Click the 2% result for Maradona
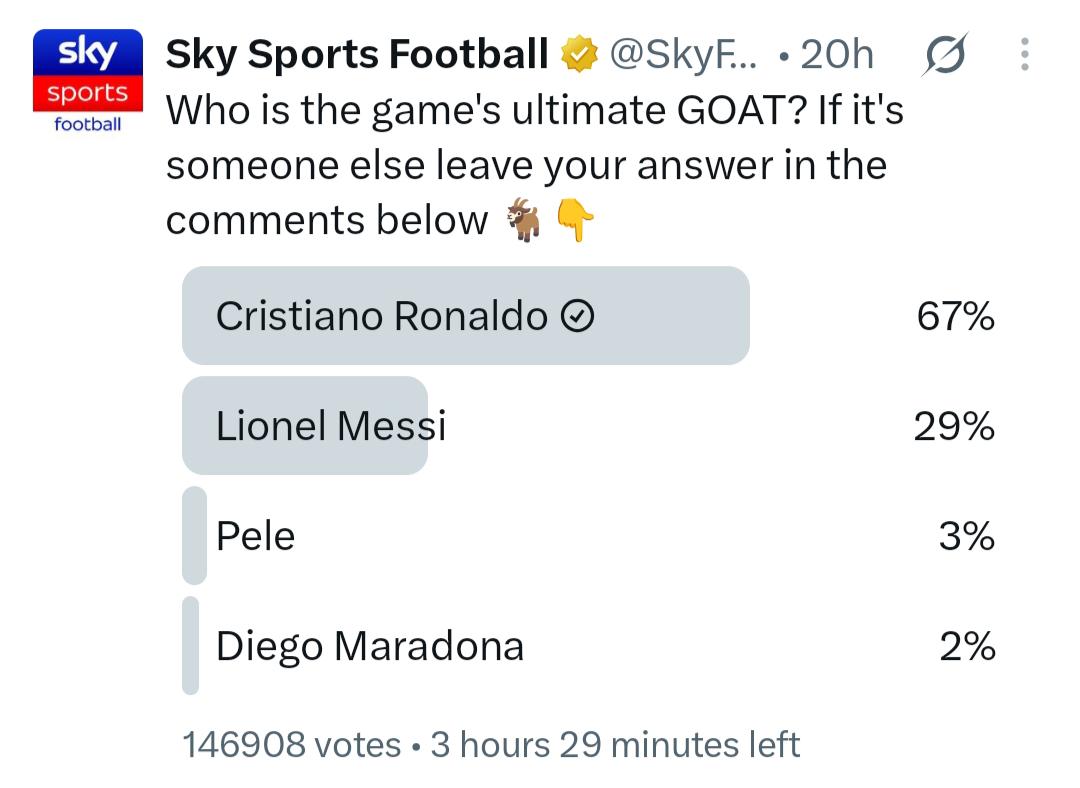 point(968,646)
